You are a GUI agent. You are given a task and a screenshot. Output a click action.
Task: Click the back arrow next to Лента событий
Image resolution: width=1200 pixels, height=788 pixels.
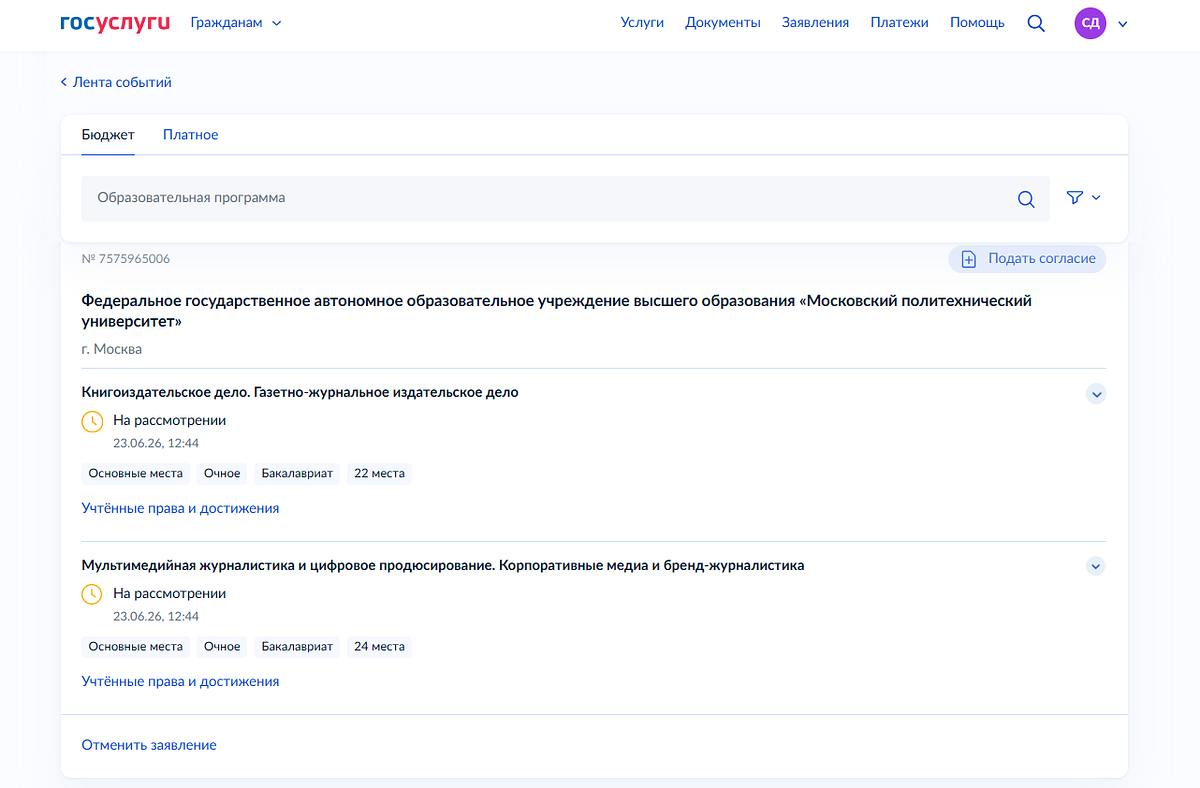pos(64,82)
